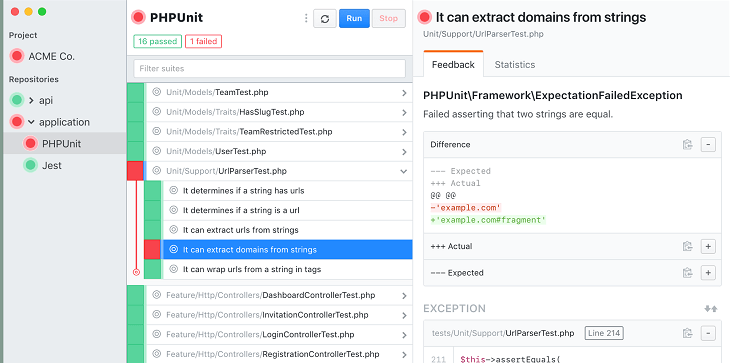
Task: Click the target icon beside 'It can extract urls from strings'
Action: 174,230
